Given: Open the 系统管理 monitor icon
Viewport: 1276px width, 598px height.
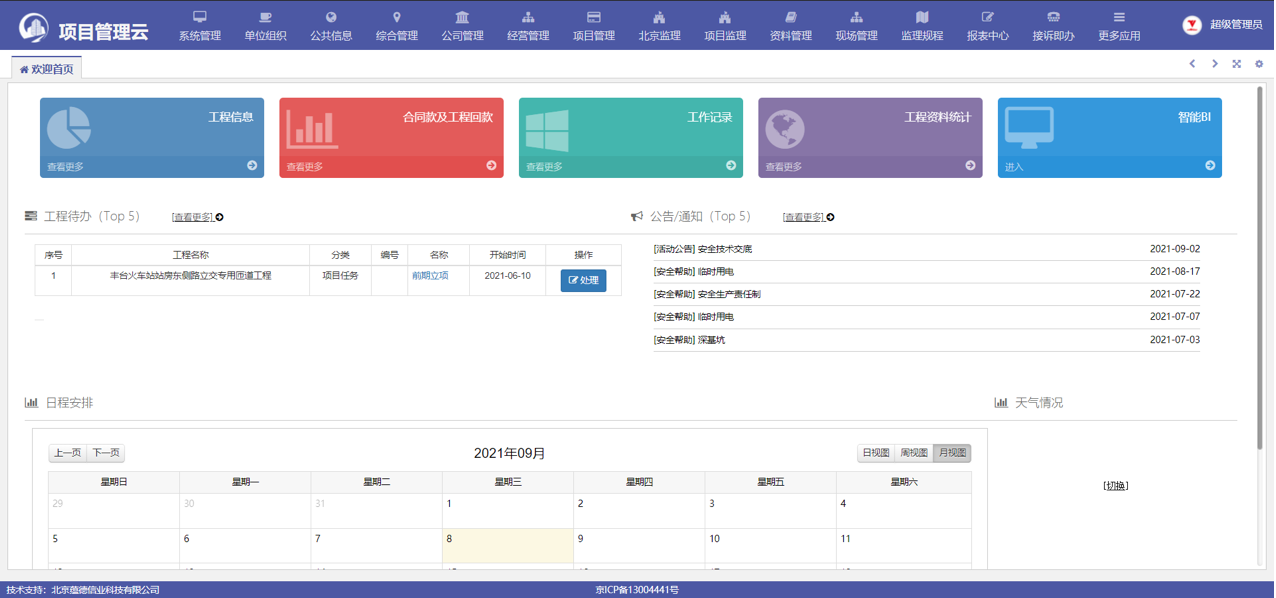Looking at the screenshot, I should tap(200, 17).
